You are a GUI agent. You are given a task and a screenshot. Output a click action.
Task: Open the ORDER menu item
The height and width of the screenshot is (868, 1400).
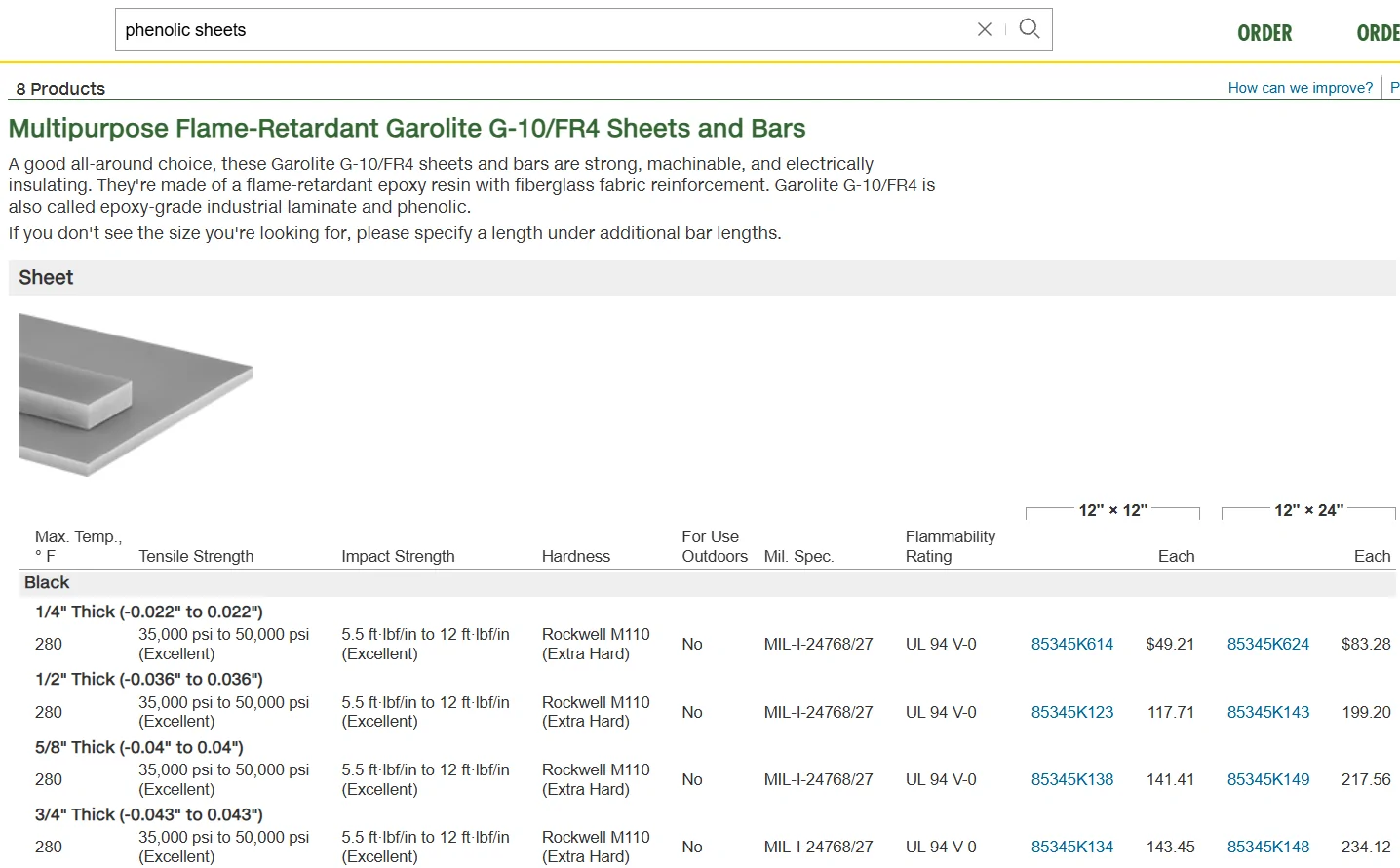coord(1264,33)
